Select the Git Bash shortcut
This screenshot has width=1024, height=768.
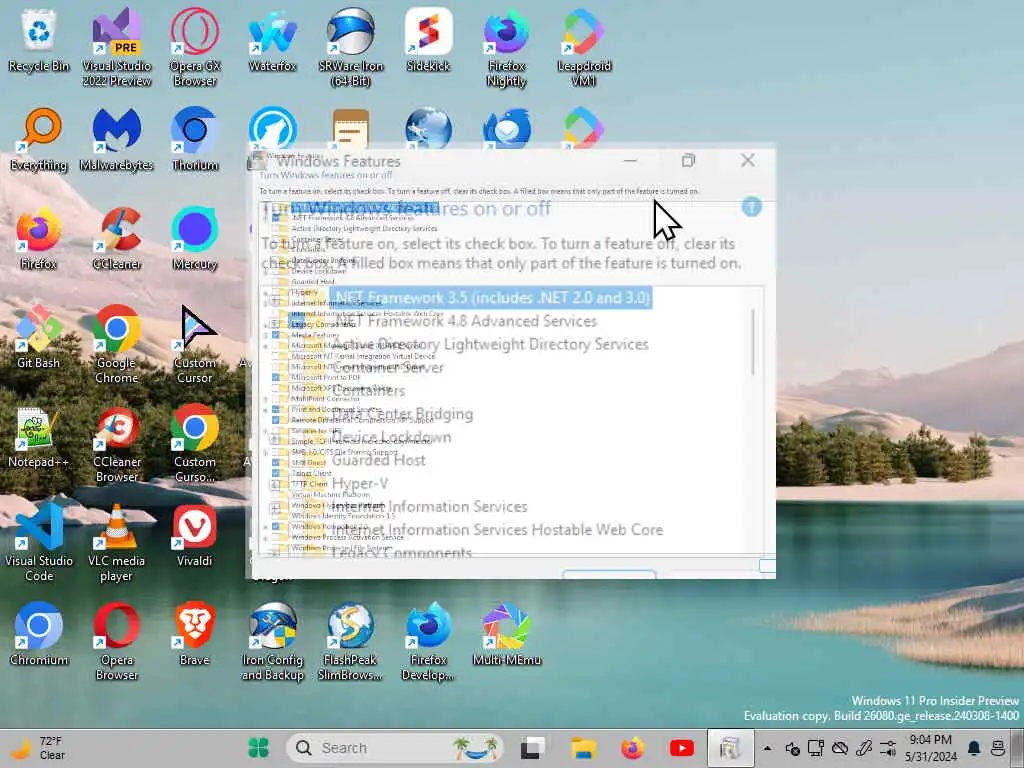click(39, 338)
